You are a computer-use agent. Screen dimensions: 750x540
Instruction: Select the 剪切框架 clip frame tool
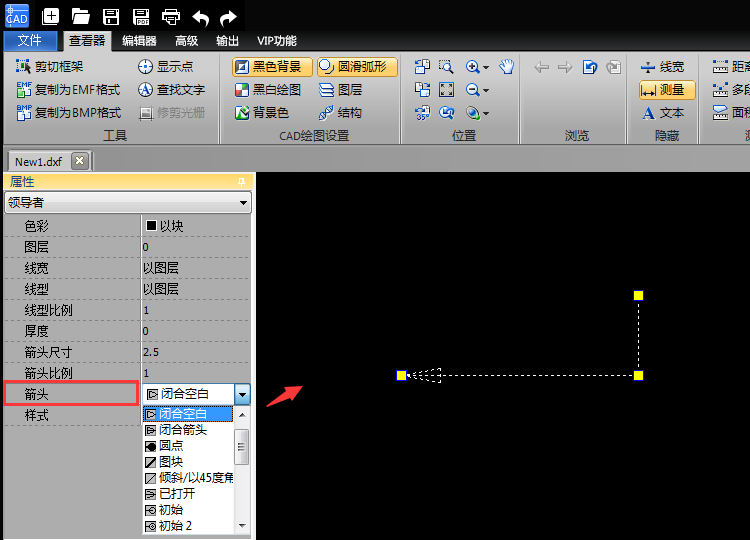(50, 66)
